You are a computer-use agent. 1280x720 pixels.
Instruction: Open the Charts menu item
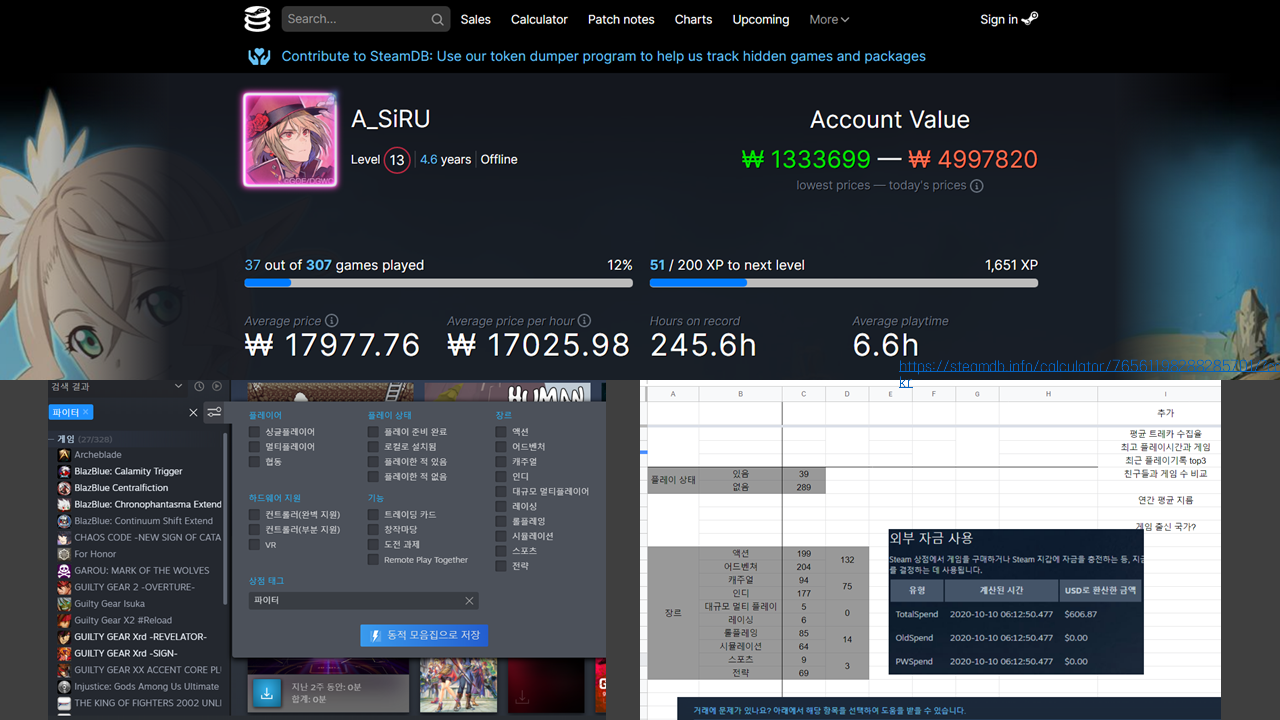(693, 19)
